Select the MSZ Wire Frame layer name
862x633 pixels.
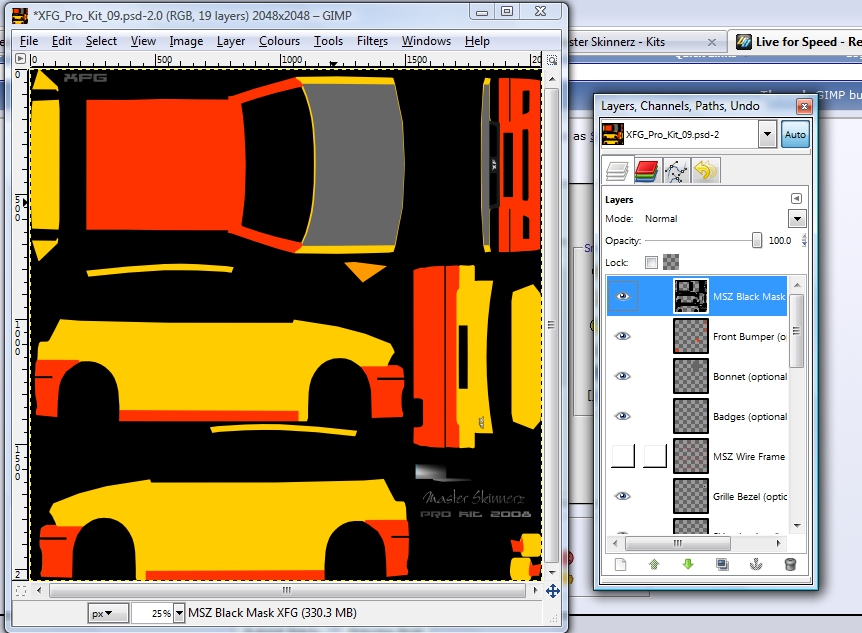coord(749,456)
